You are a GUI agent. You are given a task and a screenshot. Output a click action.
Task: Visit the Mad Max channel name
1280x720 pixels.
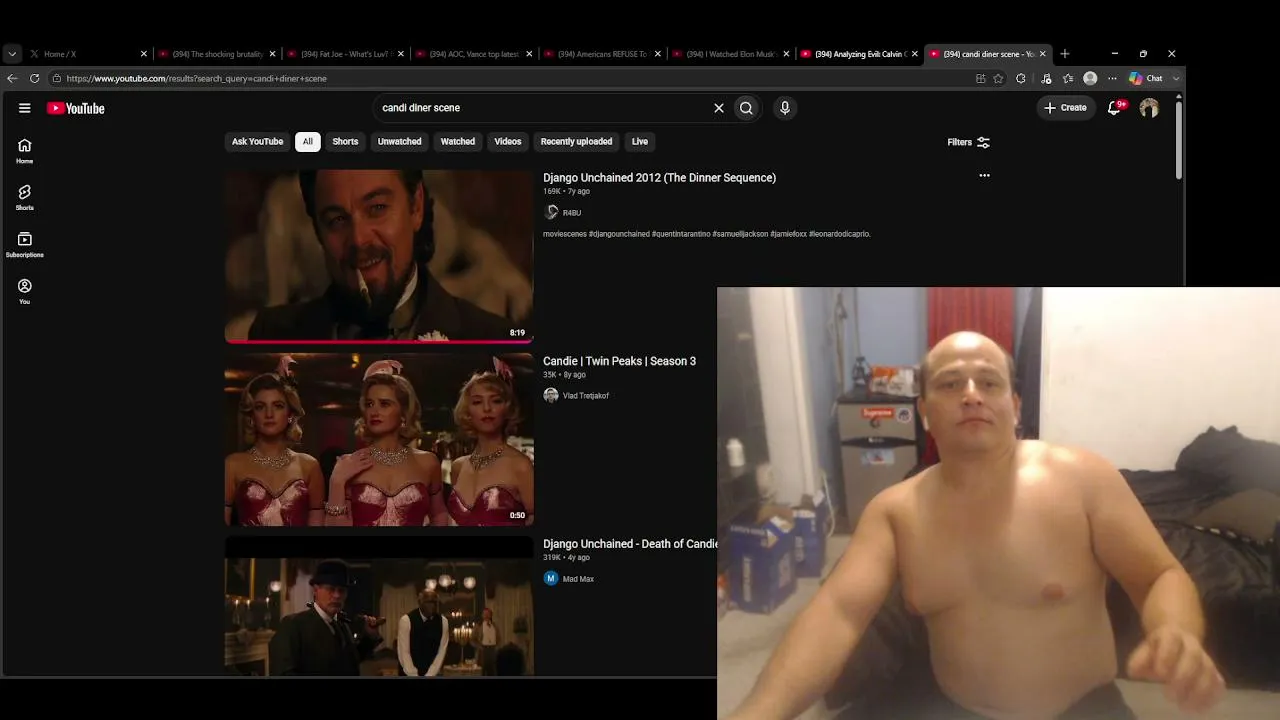pyautogui.click(x=578, y=579)
